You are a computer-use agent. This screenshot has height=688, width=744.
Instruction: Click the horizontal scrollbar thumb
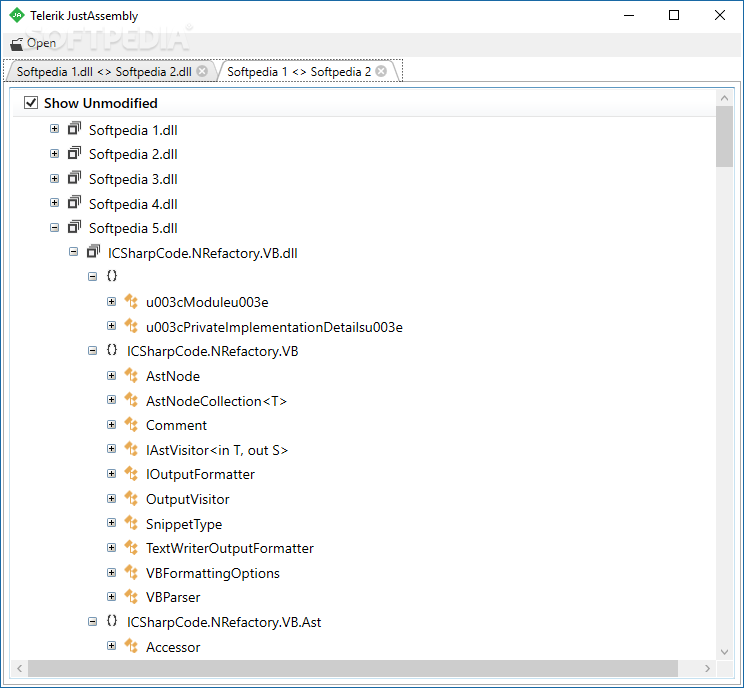click(353, 668)
